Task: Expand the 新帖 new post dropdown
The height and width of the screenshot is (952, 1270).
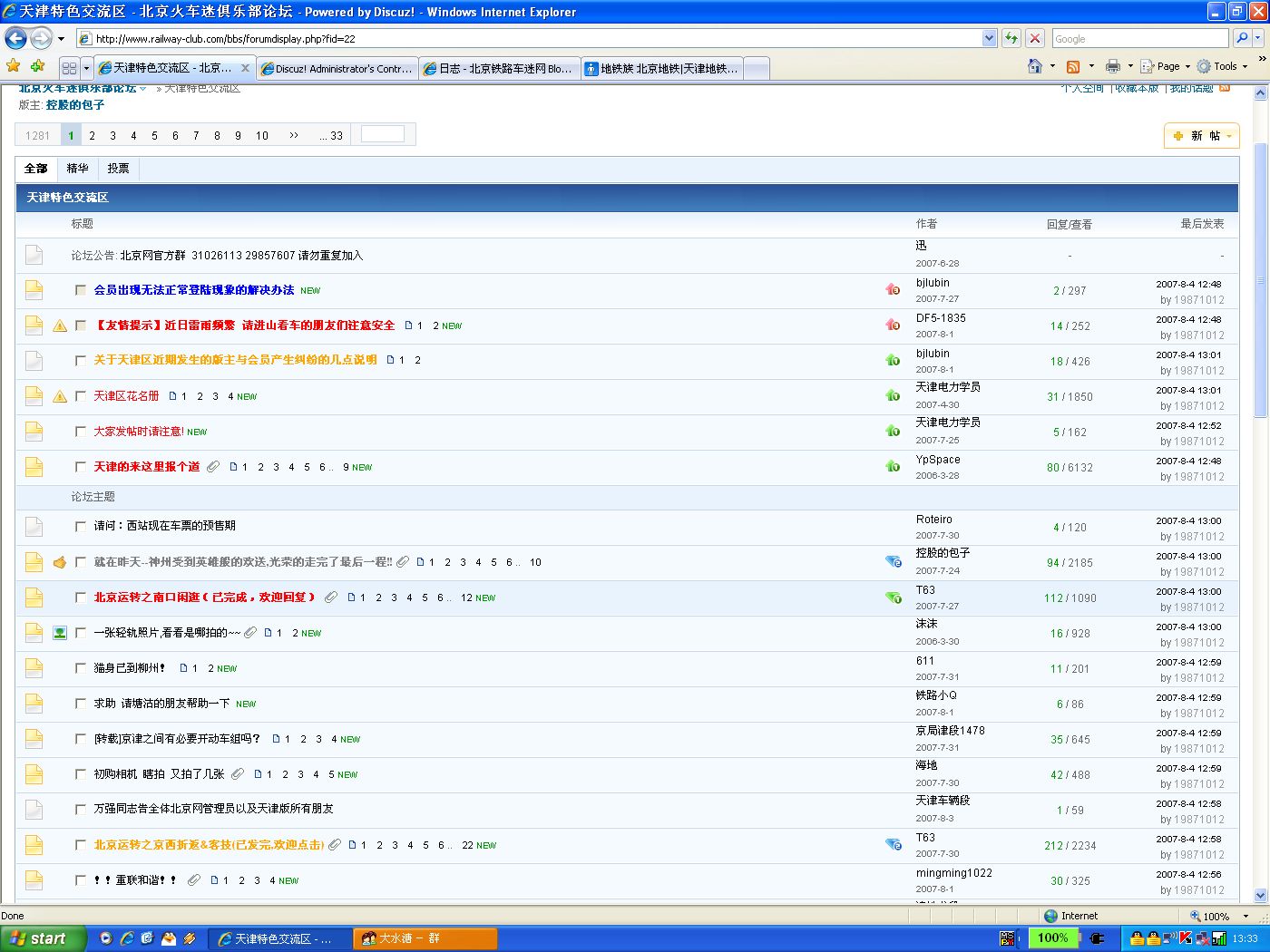Action: click(1229, 136)
